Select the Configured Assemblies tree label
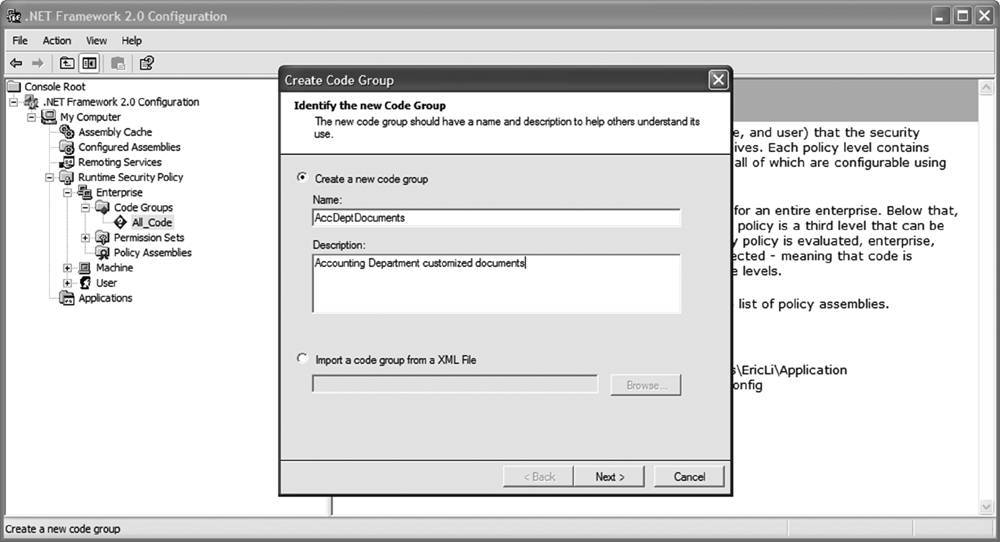Screen dimensions: 1000x542 129,147
